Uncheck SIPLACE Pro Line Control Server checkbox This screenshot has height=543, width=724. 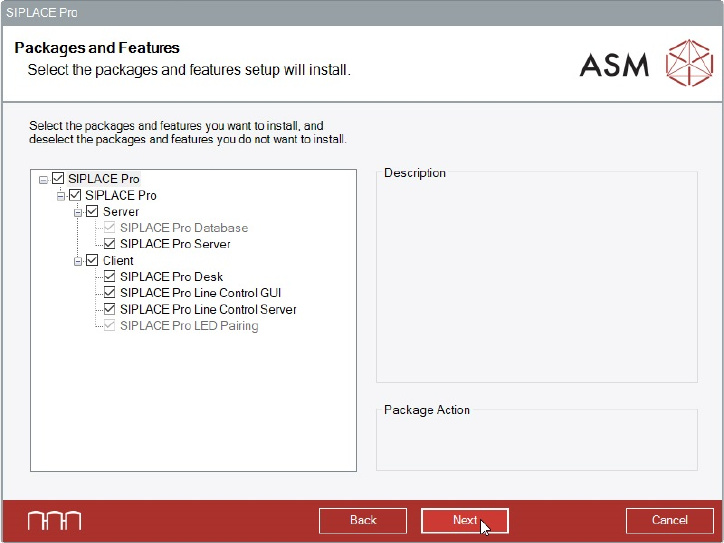click(109, 308)
